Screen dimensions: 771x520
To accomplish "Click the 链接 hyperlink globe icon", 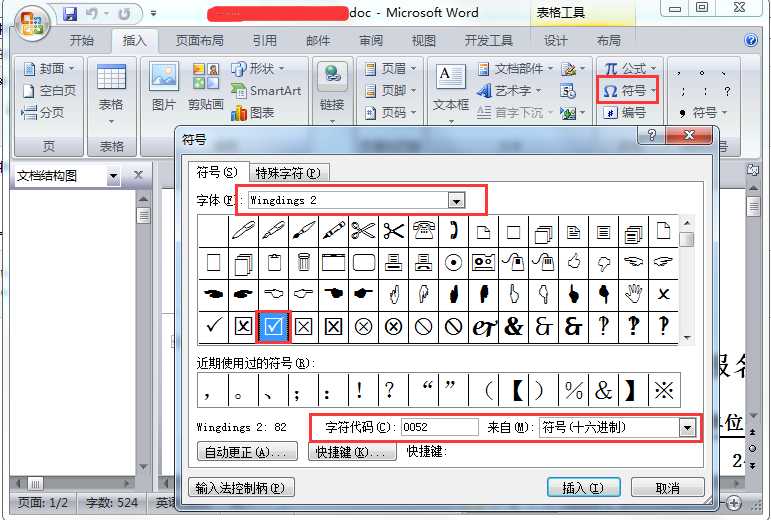I will 332,76.
